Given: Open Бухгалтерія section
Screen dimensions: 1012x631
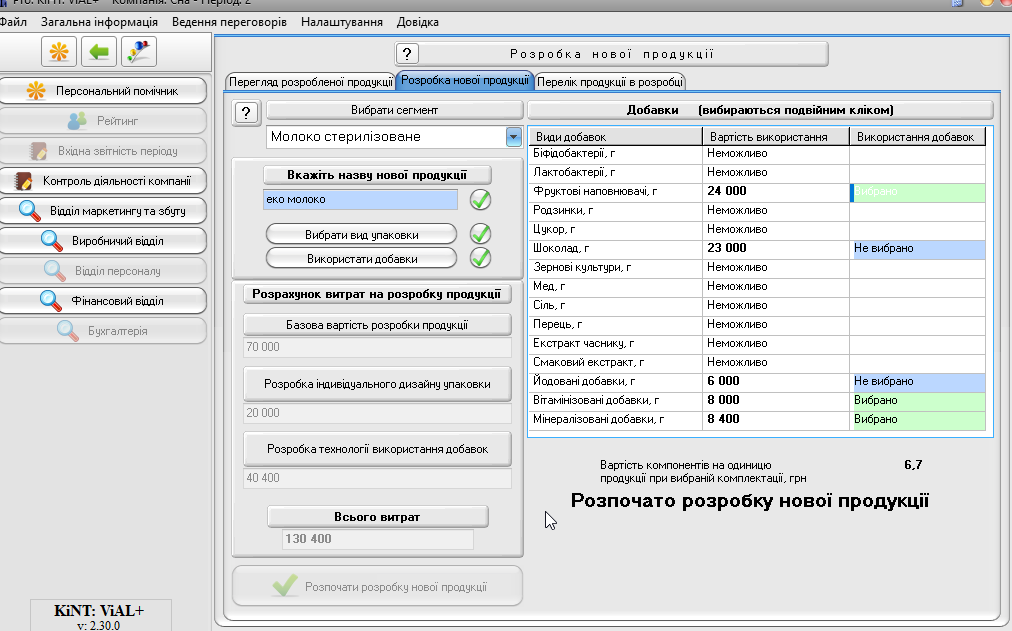Looking at the screenshot, I should [104, 331].
